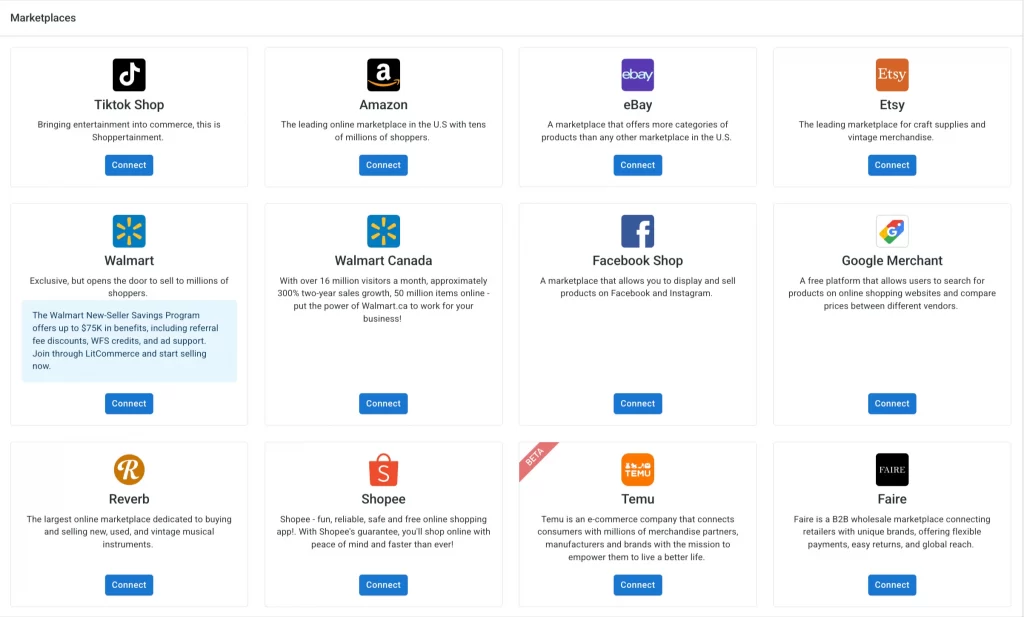Click the 'Marketplaces' page heading
The image size is (1024, 617).
43,18
